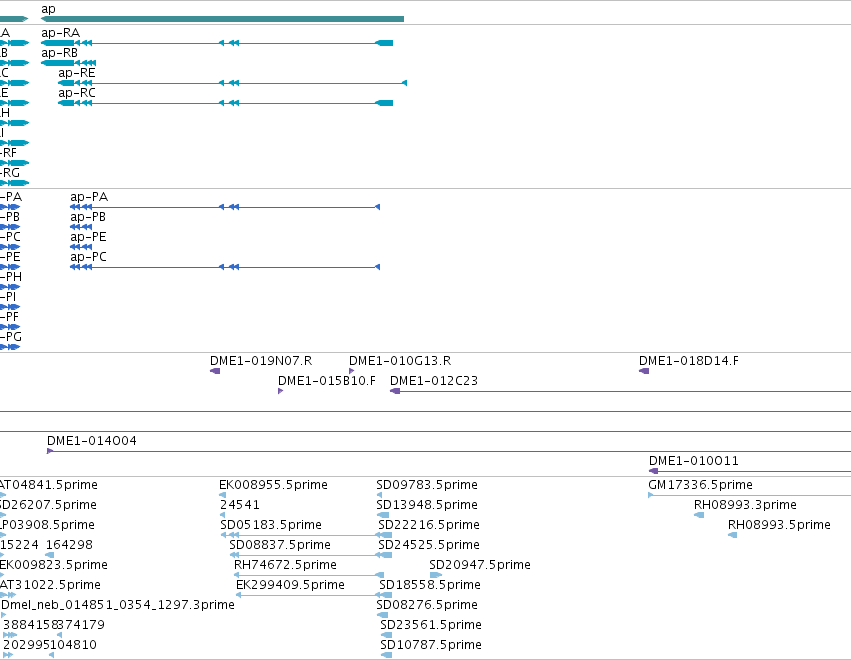The height and width of the screenshot is (660, 851).
Task: Select Dmel_neb_014851_0354_1297.3prime label
Action: click(118, 605)
